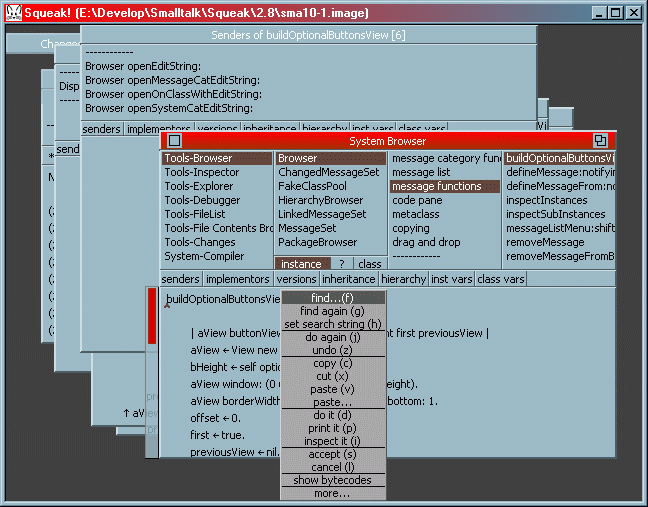Click senders button in Senders window
Screen dimensions: 648x507
pyautogui.click(x=102, y=129)
